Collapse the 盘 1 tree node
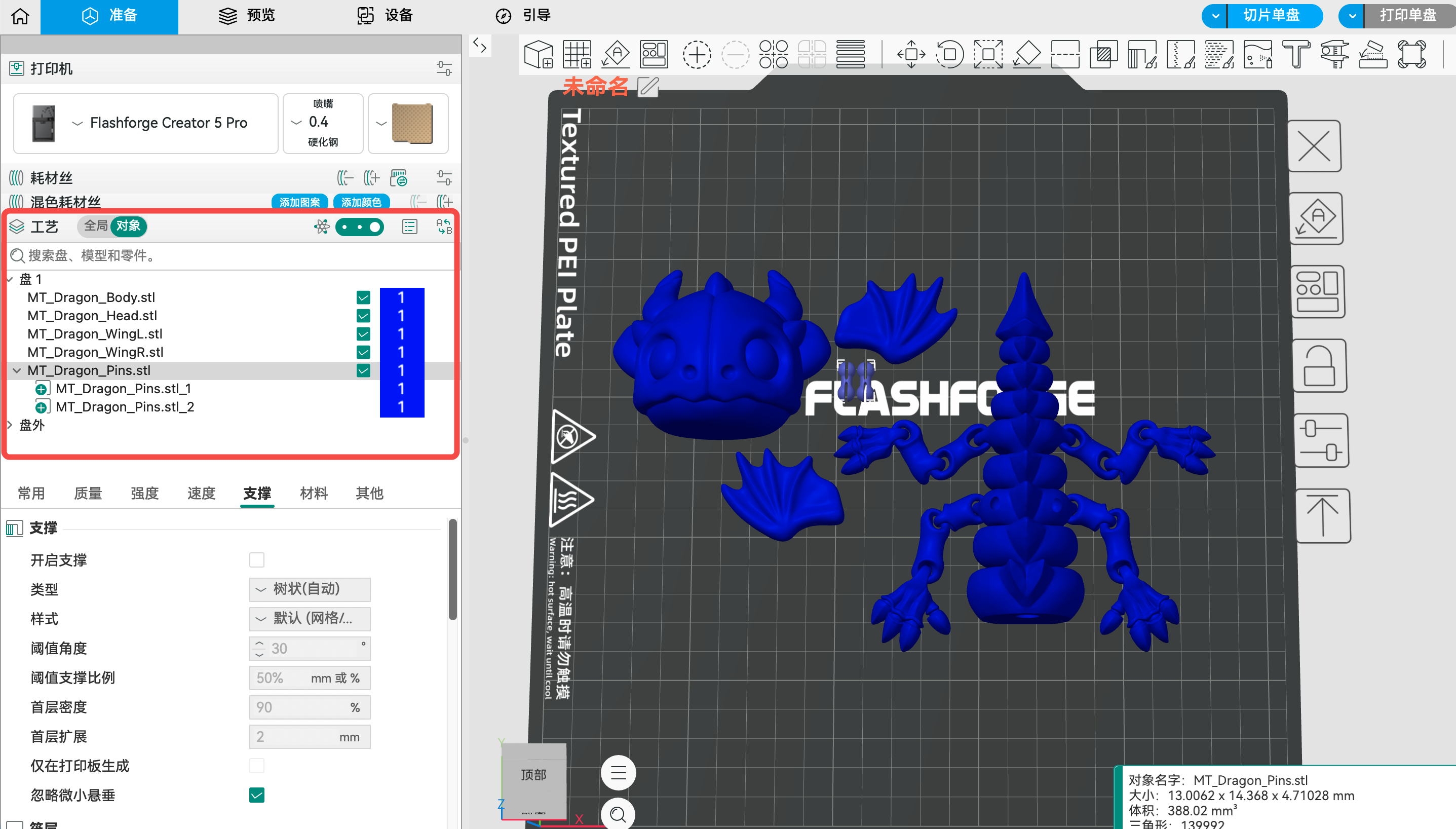 (10, 279)
